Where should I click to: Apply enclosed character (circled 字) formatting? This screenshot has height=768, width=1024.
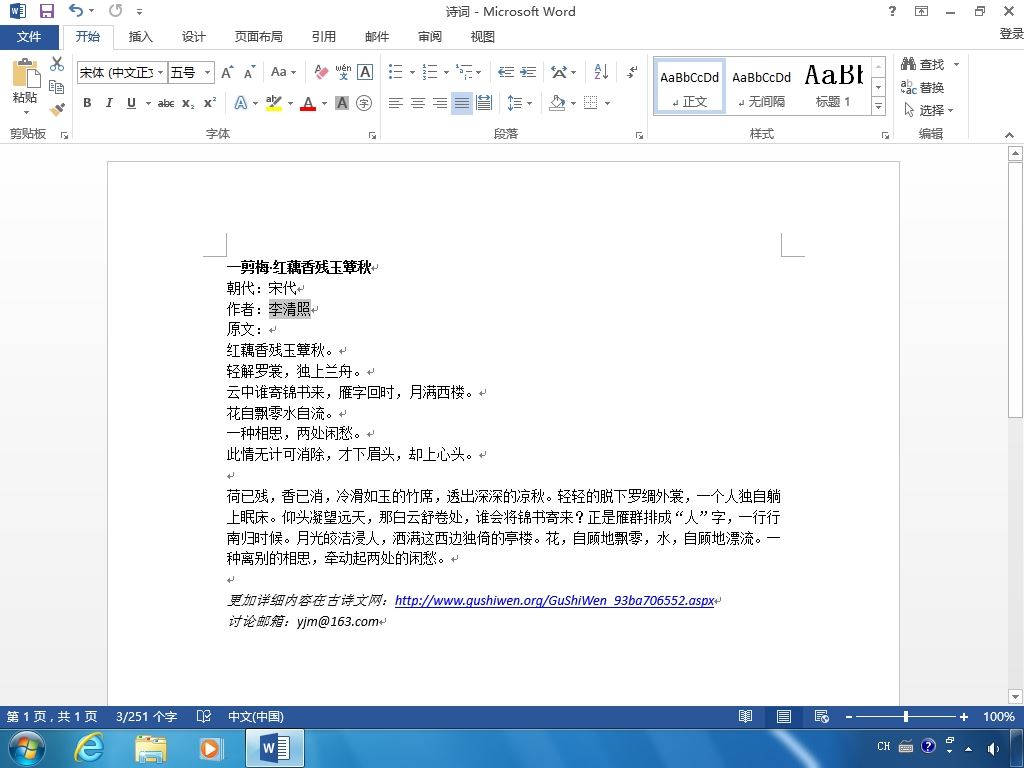[x=364, y=103]
